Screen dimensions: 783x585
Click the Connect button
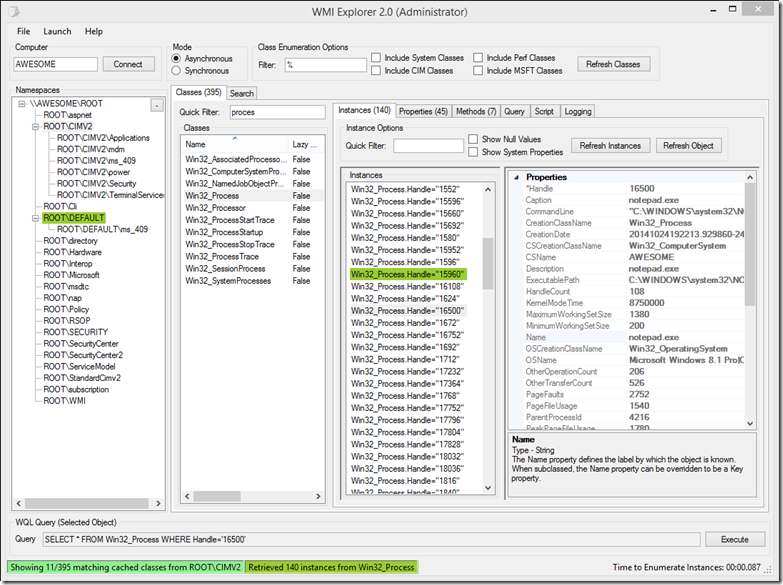[128, 64]
